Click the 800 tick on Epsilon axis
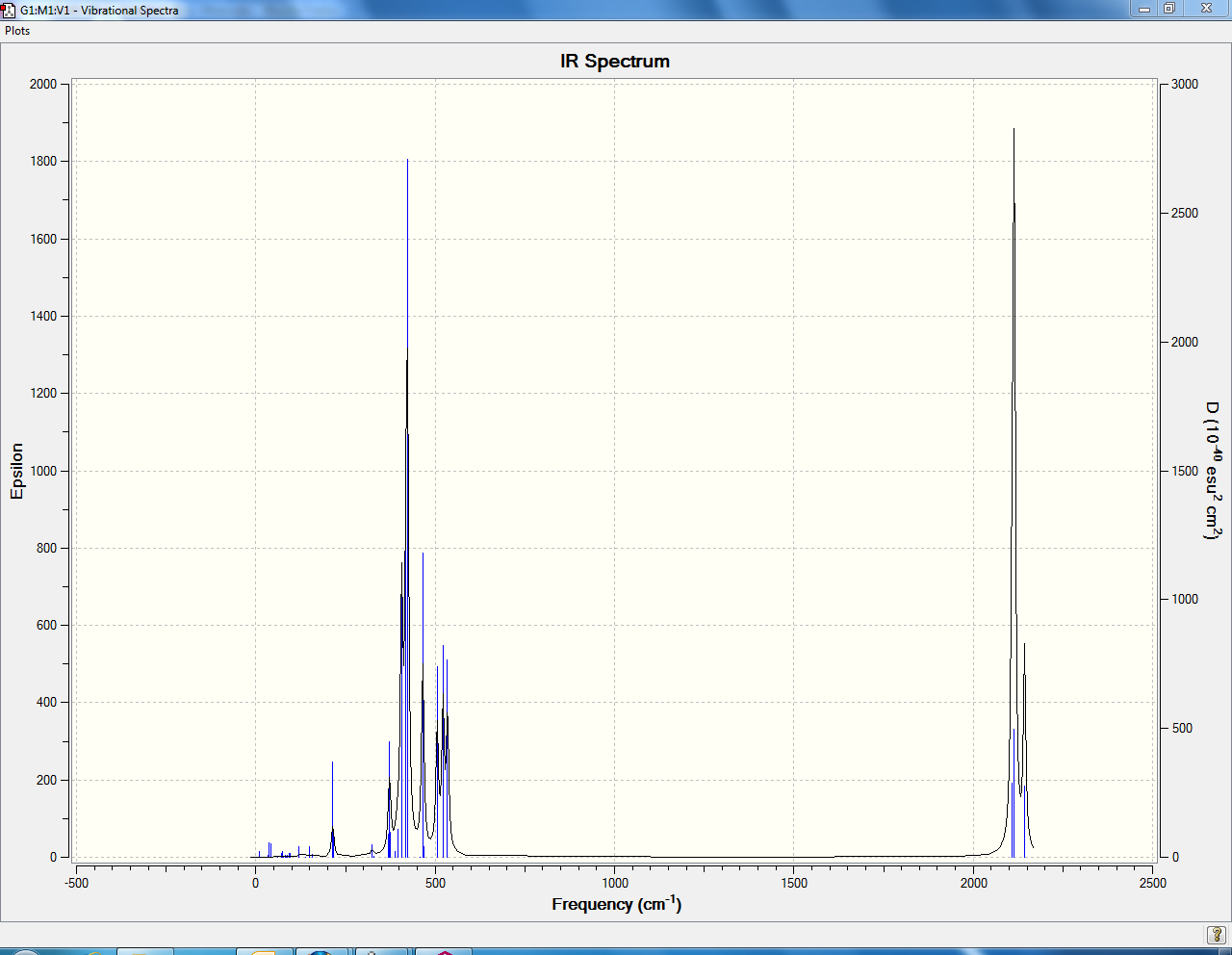The height and width of the screenshot is (955, 1232). [x=46, y=548]
